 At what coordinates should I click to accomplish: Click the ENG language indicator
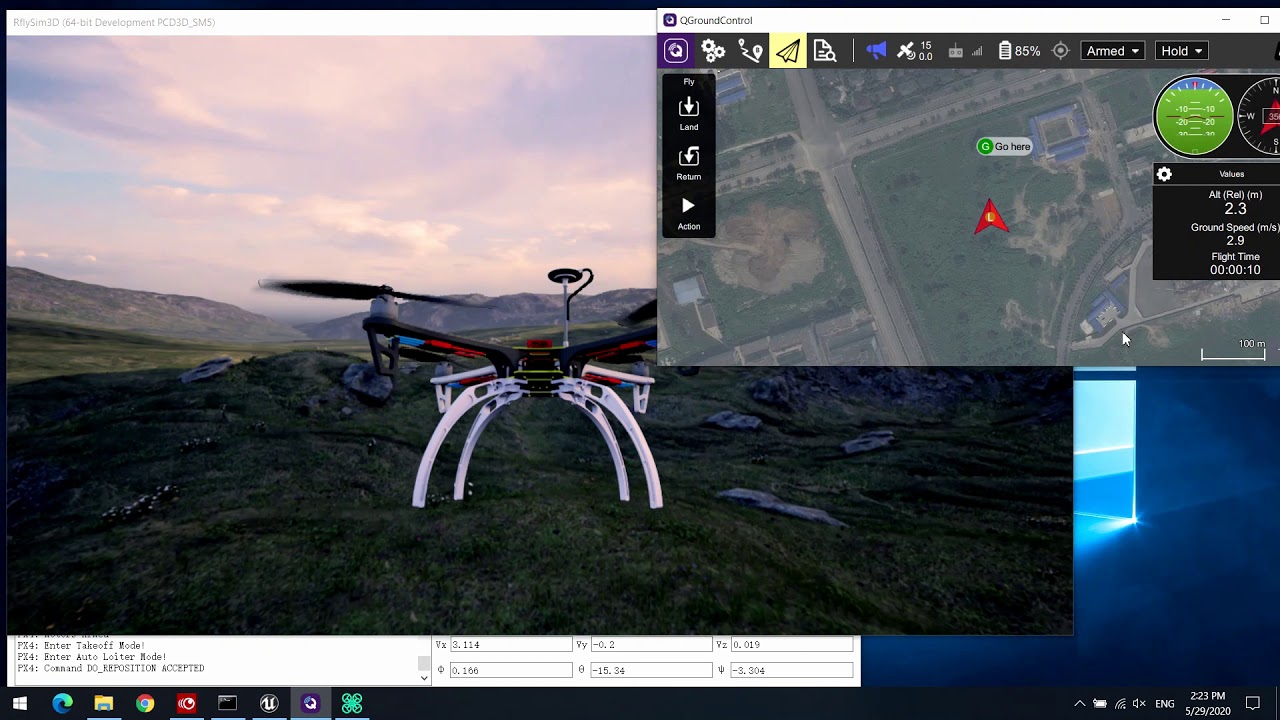pos(1165,704)
